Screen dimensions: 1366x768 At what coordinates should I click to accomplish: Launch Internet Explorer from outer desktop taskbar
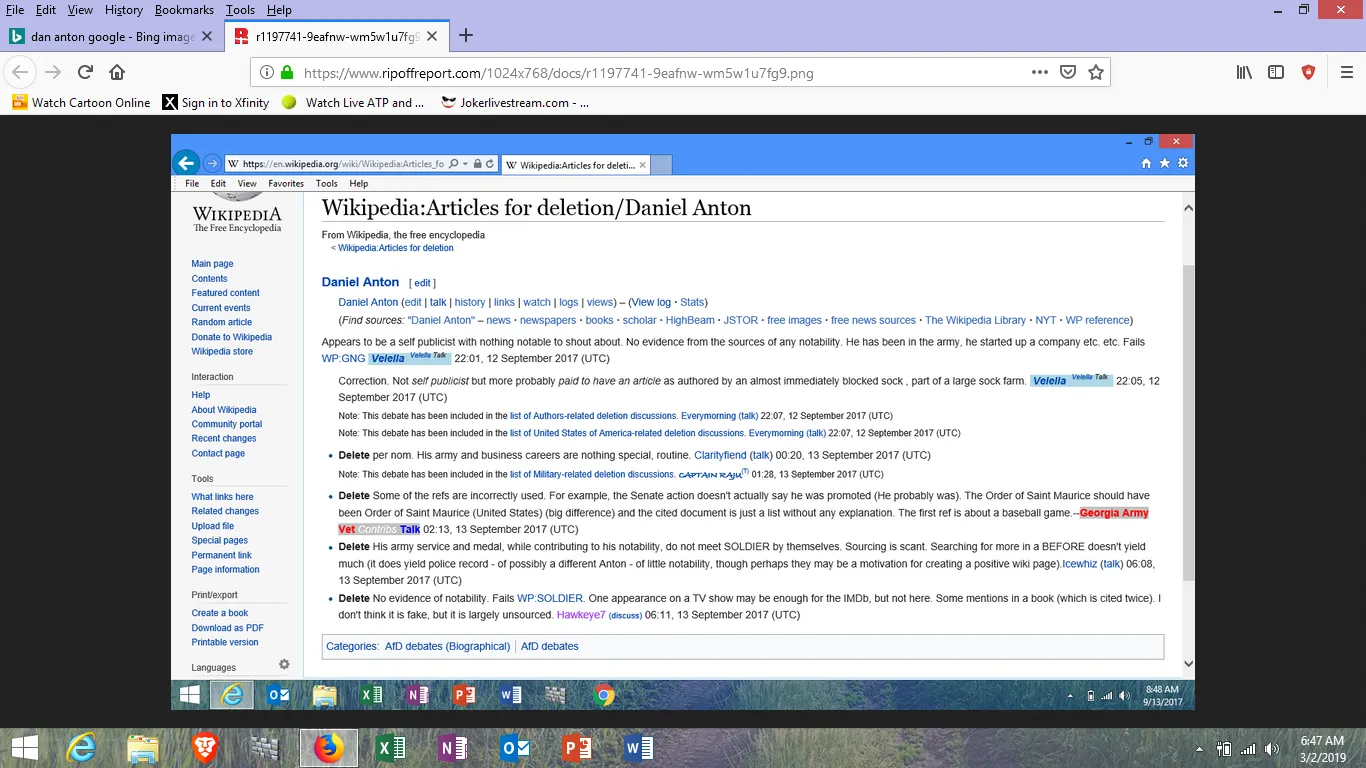coord(81,748)
